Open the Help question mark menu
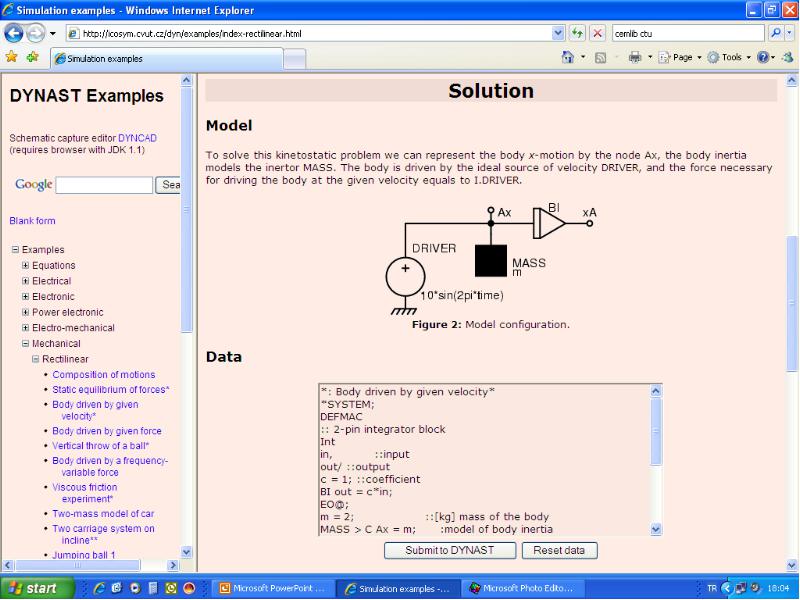The width and height of the screenshot is (800, 600). pos(765,57)
